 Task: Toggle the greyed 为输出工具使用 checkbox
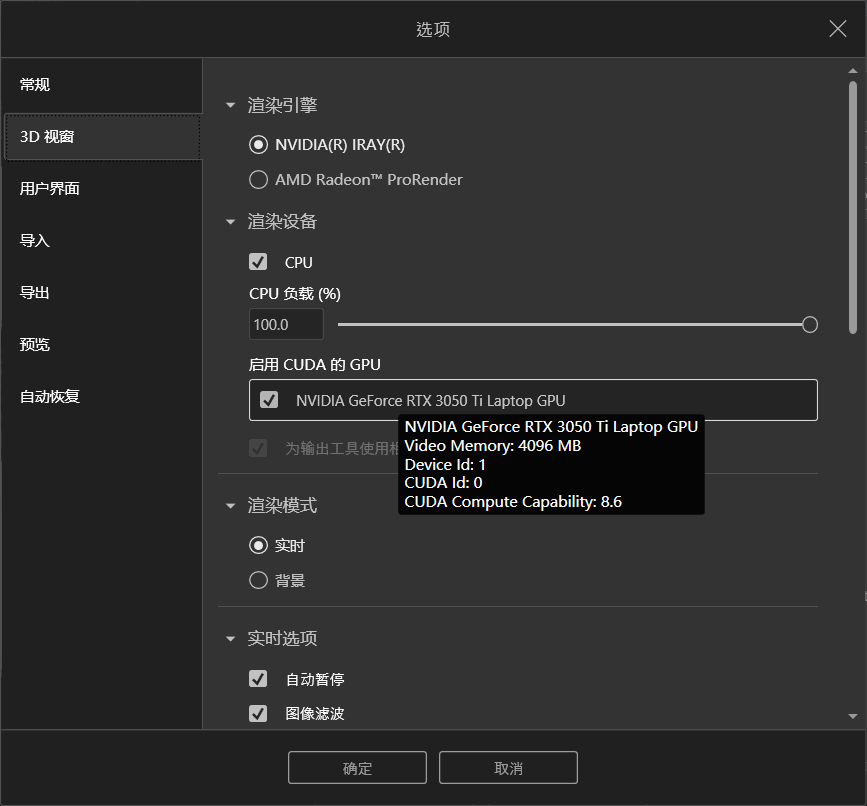click(258, 448)
